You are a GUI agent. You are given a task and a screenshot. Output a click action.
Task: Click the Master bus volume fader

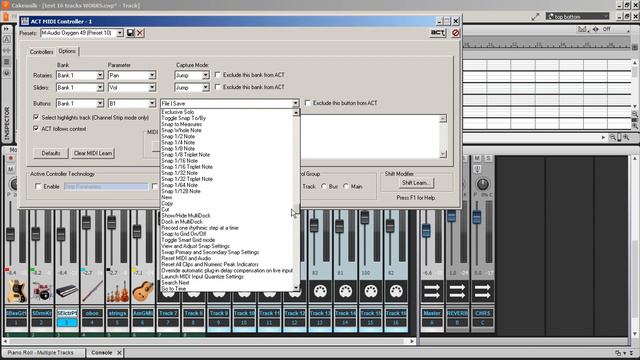pos(426,231)
